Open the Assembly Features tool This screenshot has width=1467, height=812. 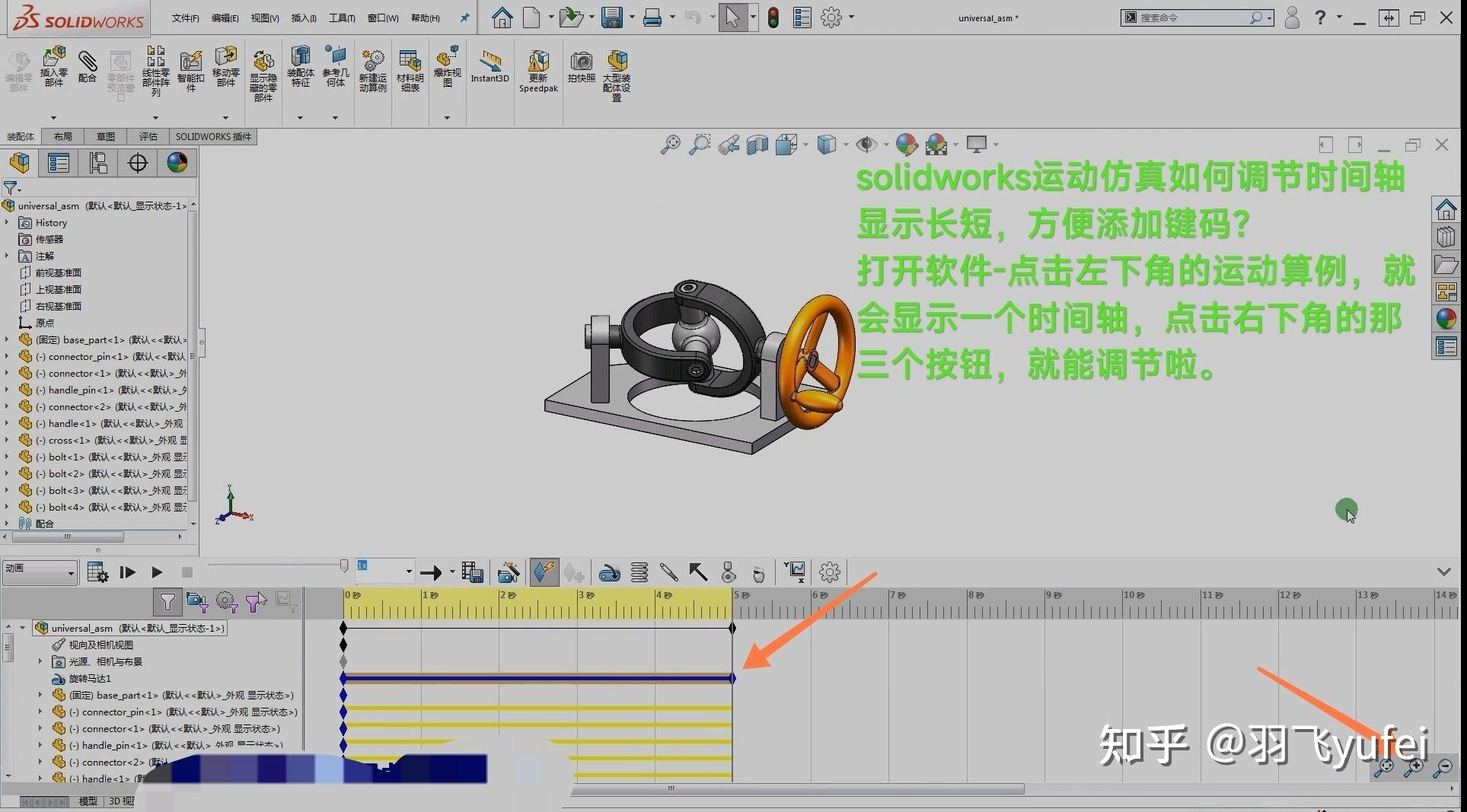point(301,67)
